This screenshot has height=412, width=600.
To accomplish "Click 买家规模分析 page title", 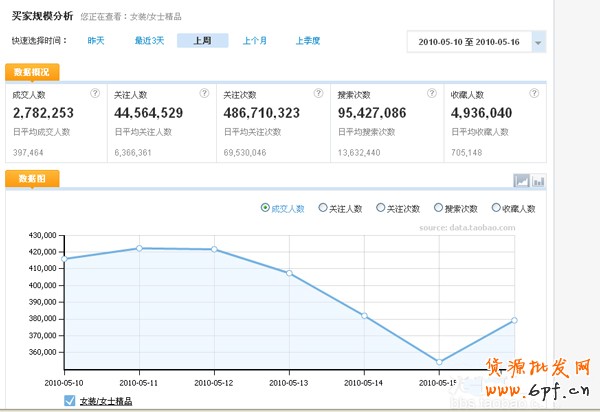I will [x=42, y=16].
